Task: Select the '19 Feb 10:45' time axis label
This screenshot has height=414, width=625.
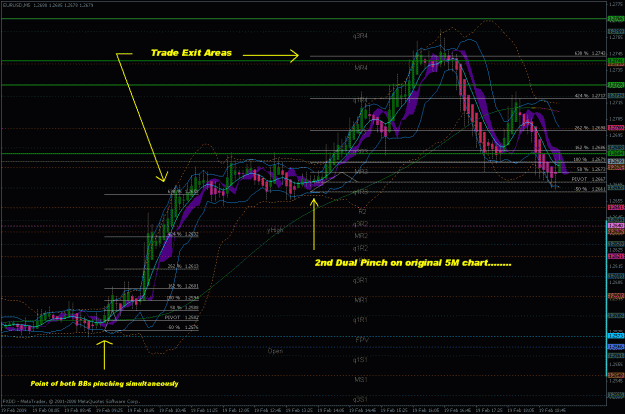Action: (x=172, y=410)
